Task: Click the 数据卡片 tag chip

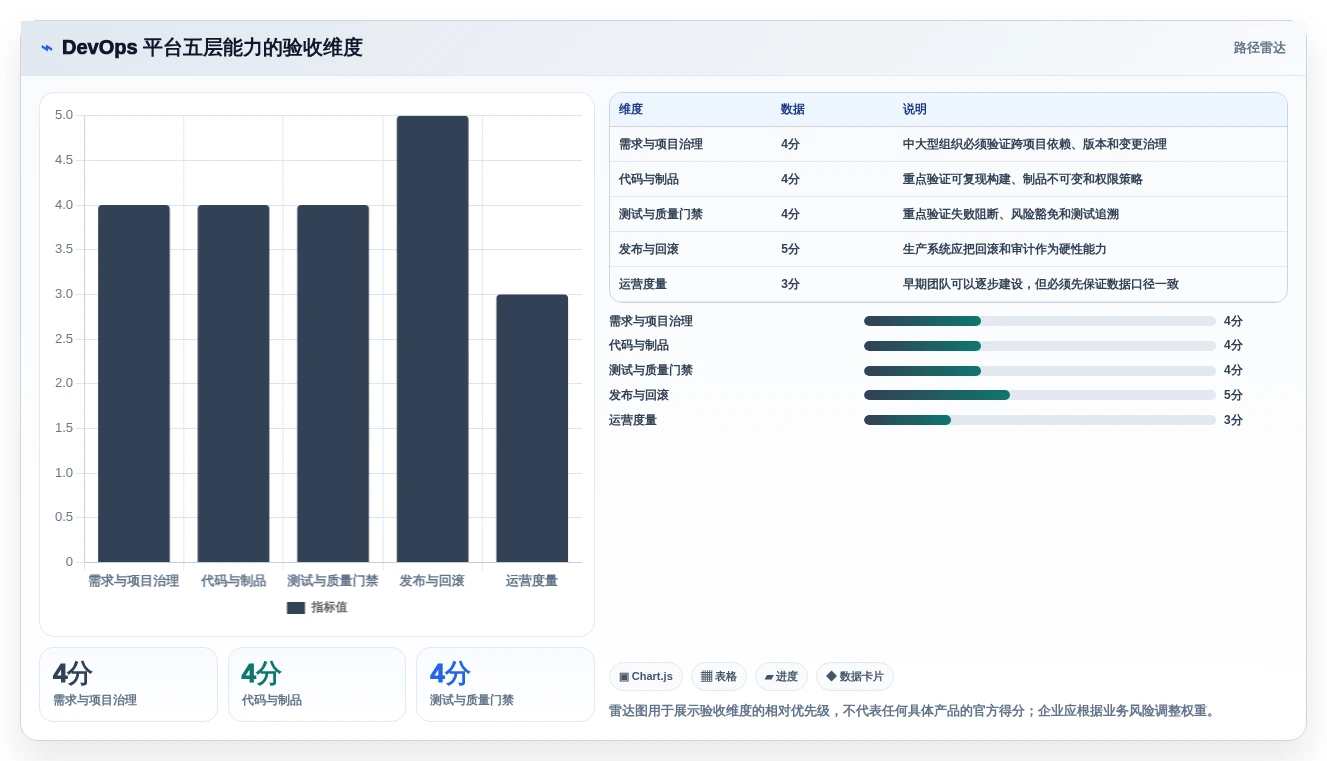Action: point(855,677)
